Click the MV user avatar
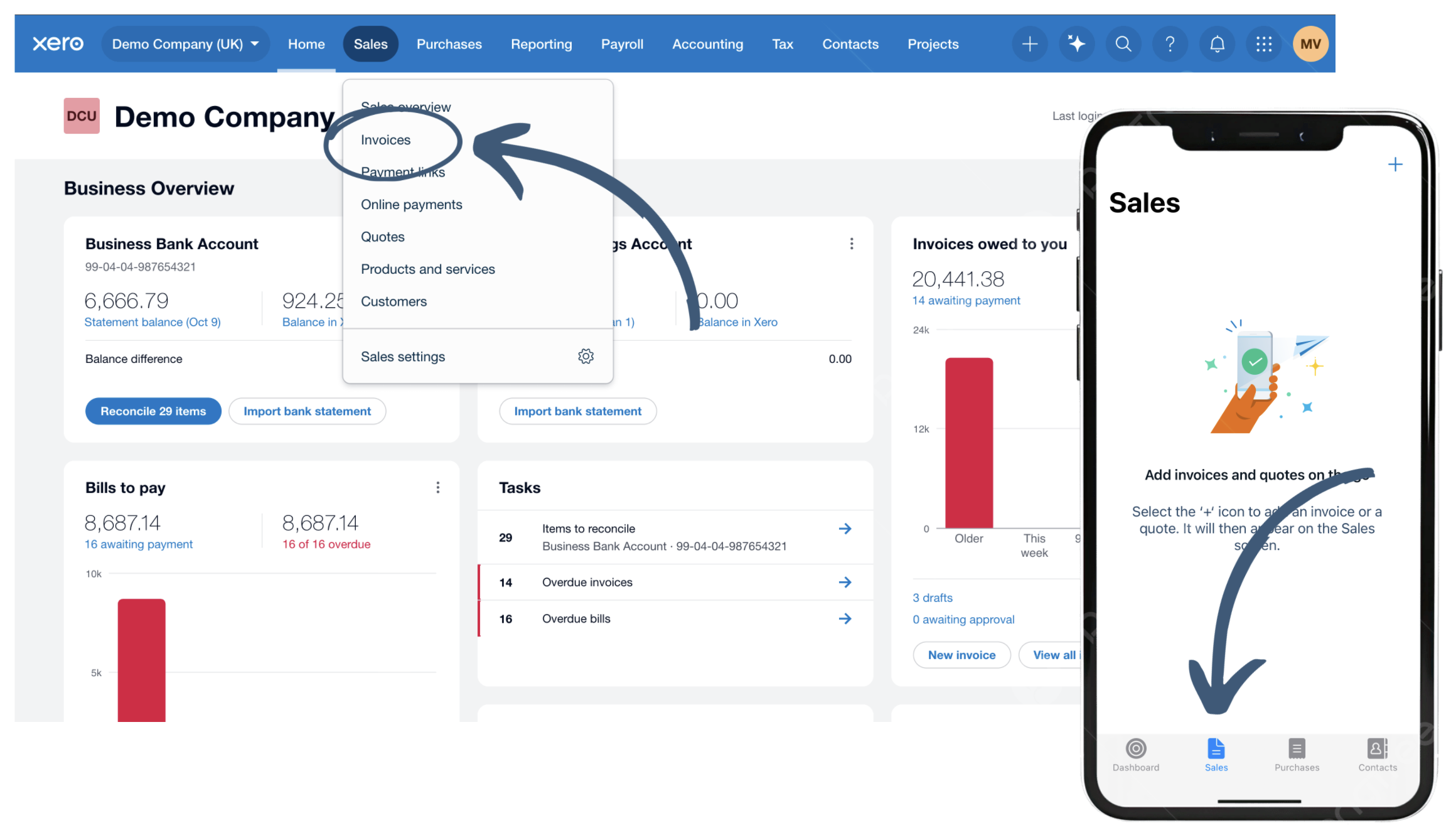The image size is (1456, 840). coord(1310,44)
